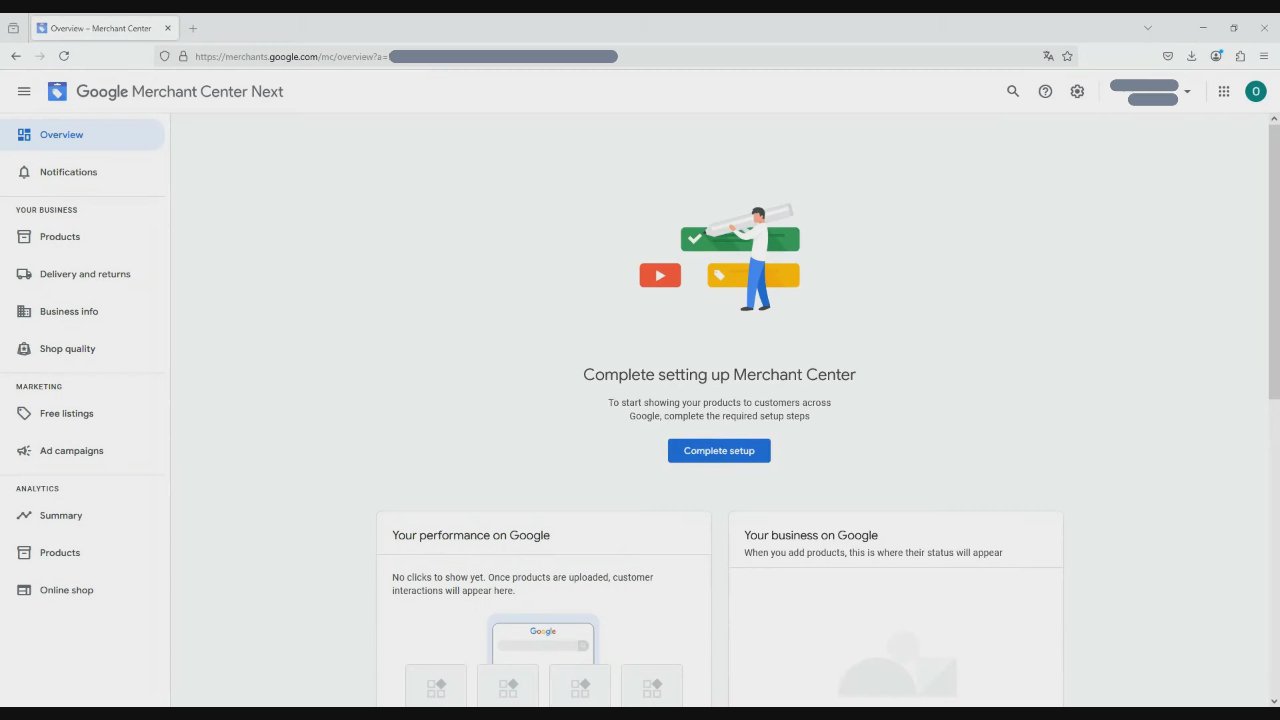Select the Overview – Merchant Center tab
Screen dimensions: 1280x720
pos(104,28)
